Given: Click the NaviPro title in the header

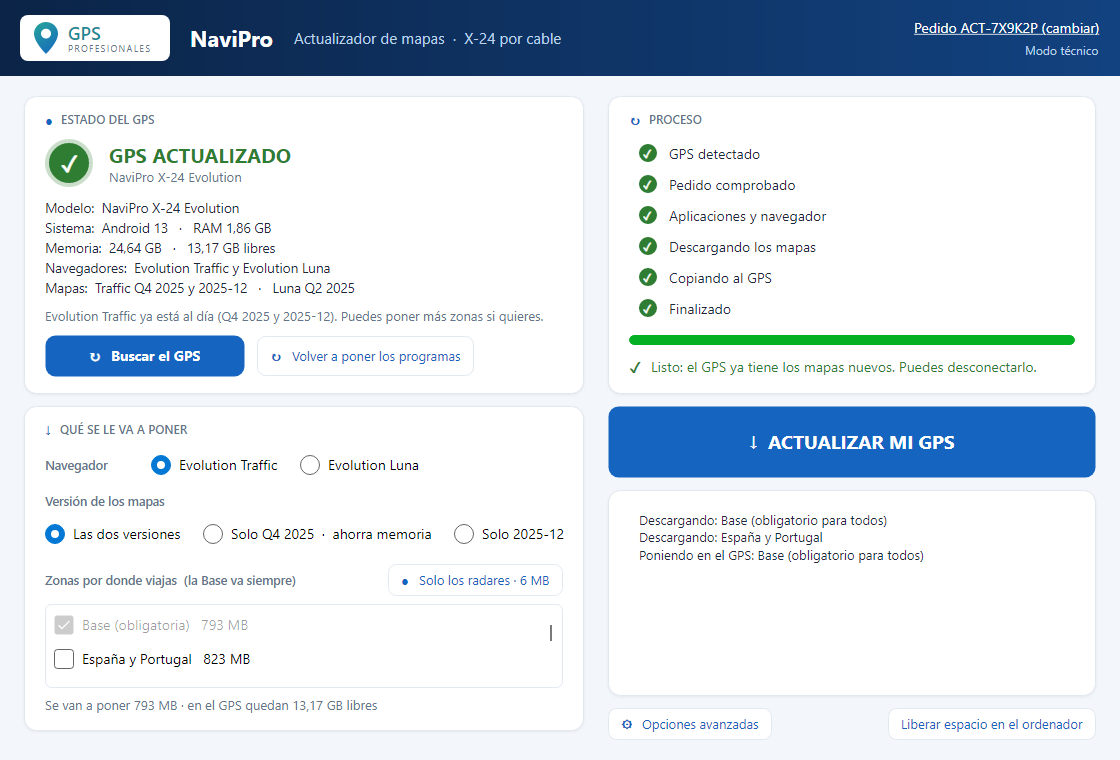Looking at the screenshot, I should (231, 39).
